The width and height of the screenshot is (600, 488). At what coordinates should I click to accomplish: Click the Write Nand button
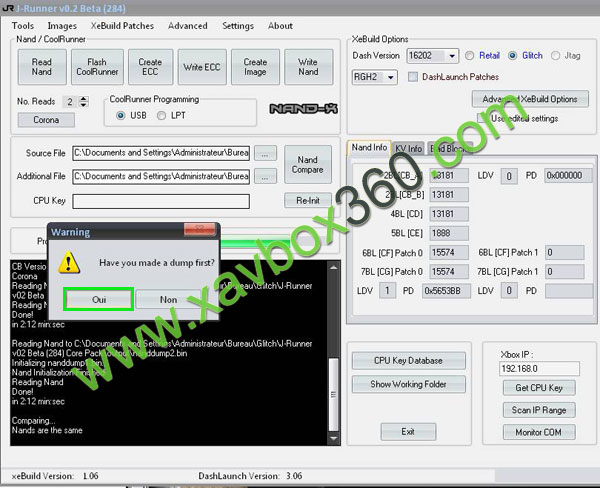tap(308, 67)
